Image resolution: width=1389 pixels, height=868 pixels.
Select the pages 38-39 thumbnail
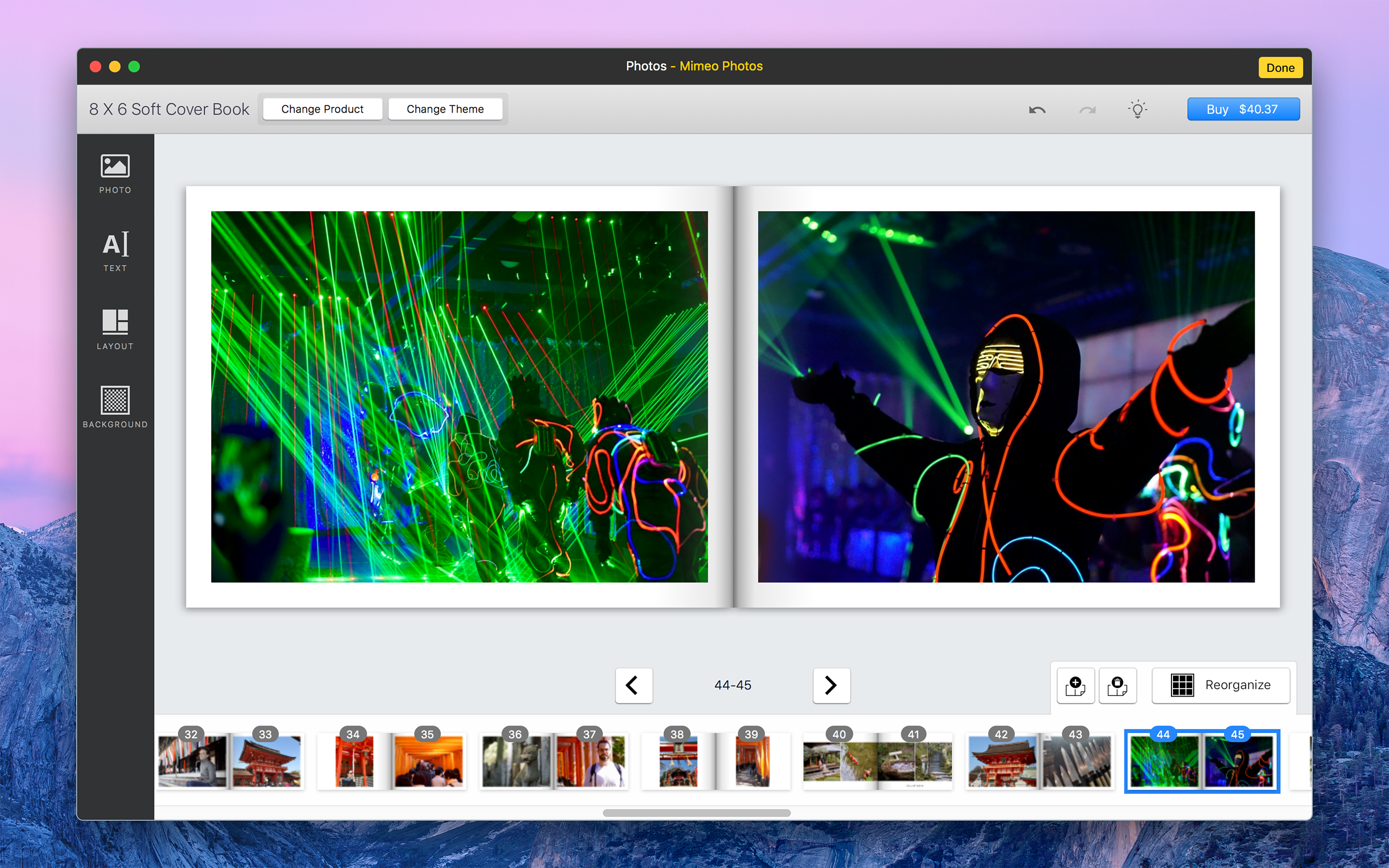(715, 761)
